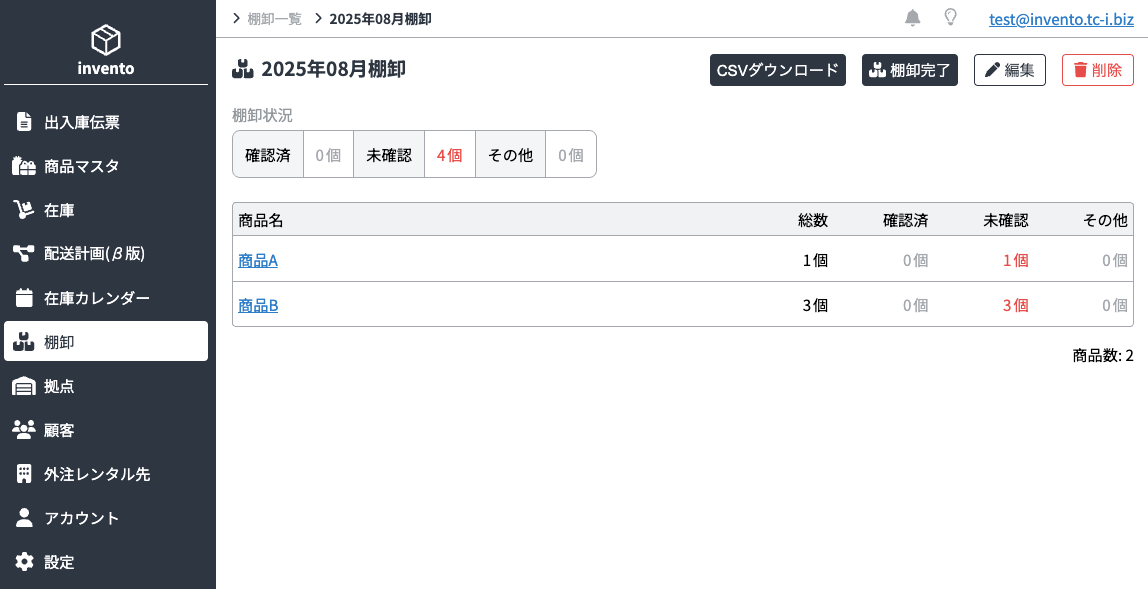Click the アカウント person icon
The width and height of the screenshot is (1148, 589).
tap(24, 518)
